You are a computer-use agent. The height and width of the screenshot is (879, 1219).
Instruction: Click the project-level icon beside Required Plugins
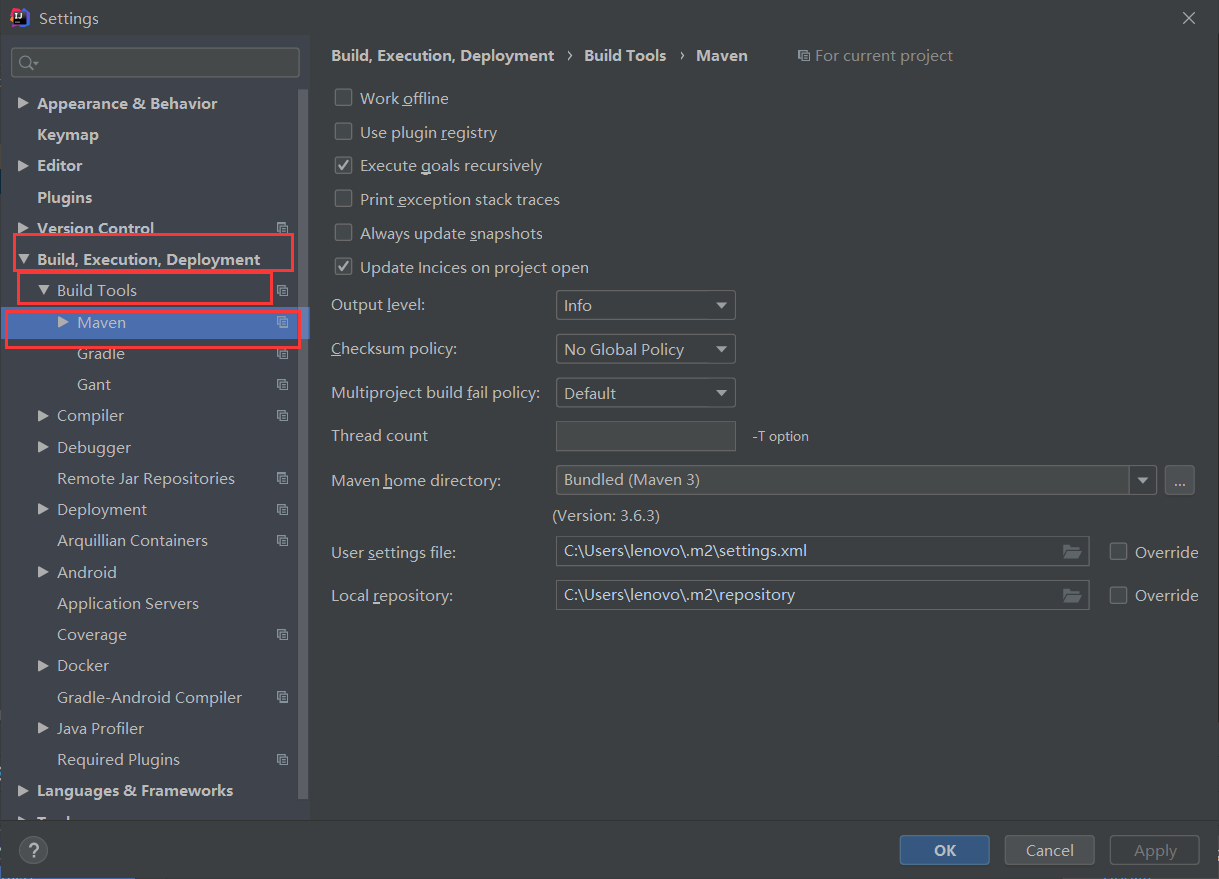point(282,760)
